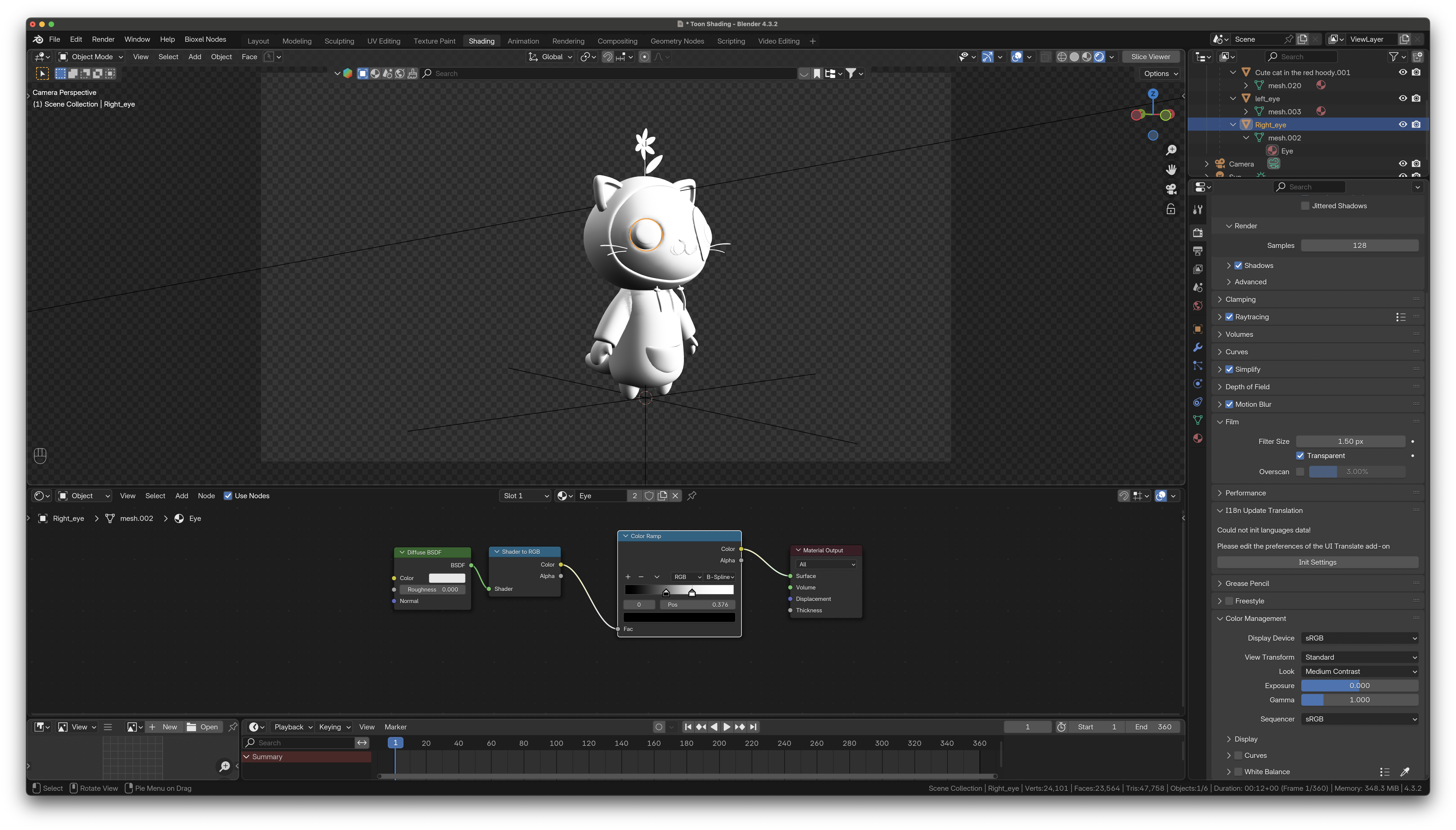Switch to the Compositing workspace tab

click(x=617, y=41)
